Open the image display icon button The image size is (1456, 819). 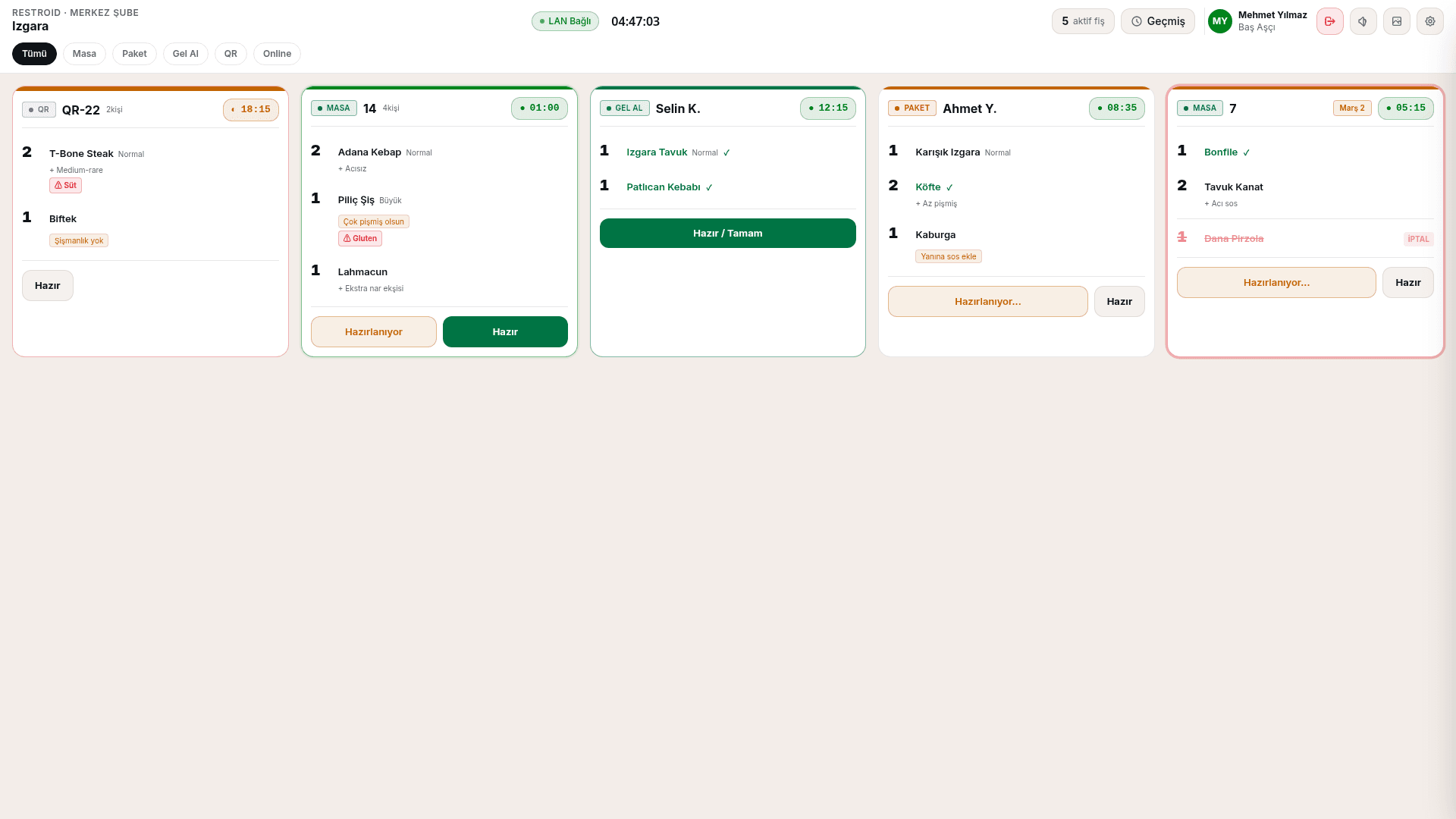(1396, 21)
